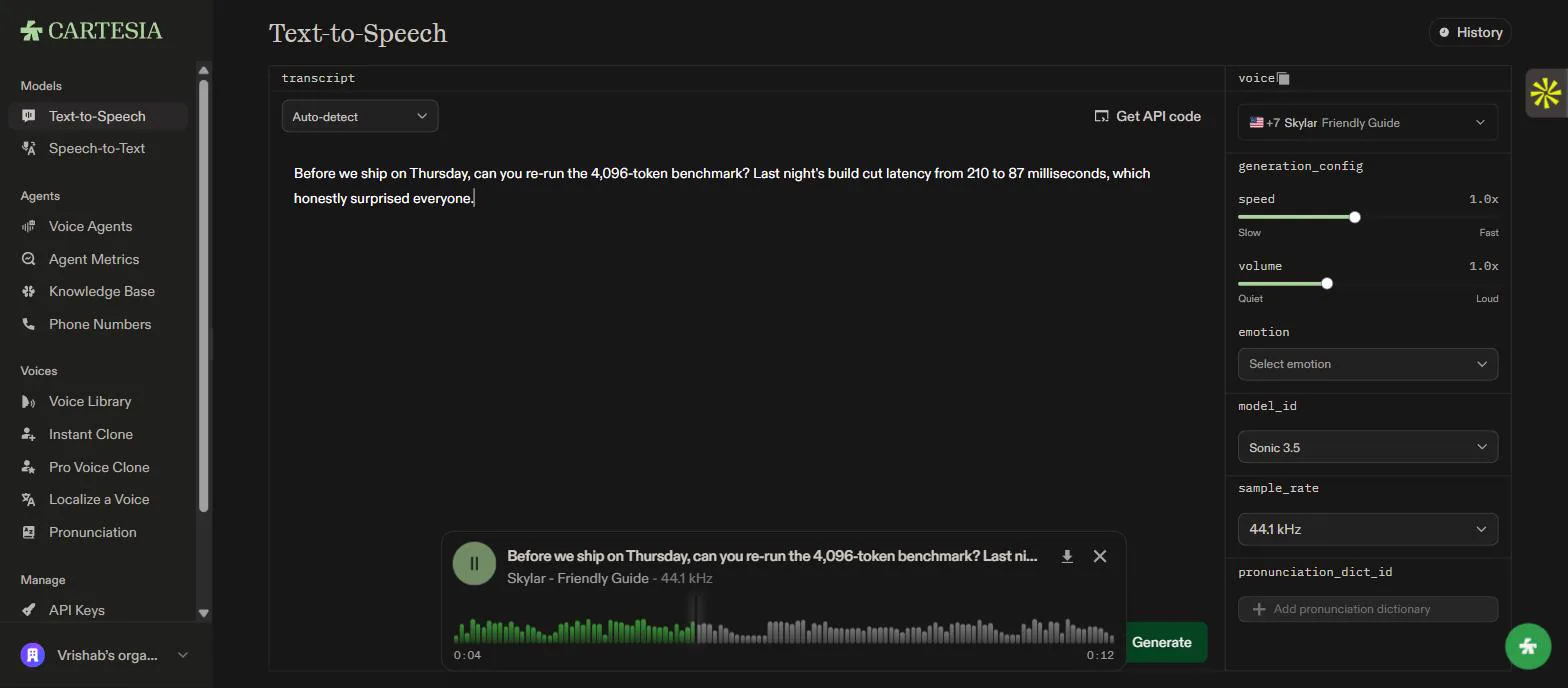
Task: Click the sidebar scroll down arrow
Action: [x=204, y=613]
